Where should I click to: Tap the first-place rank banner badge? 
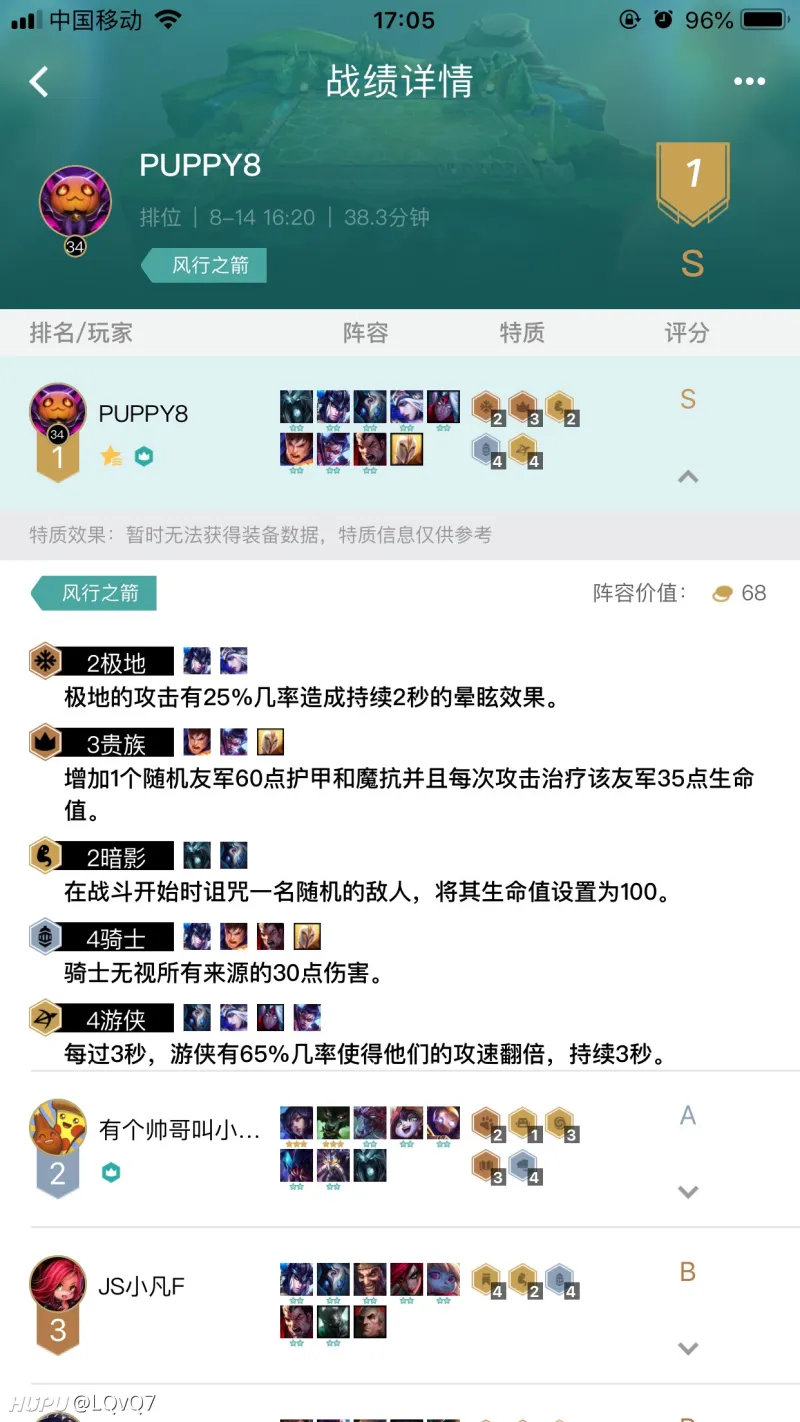[x=692, y=182]
